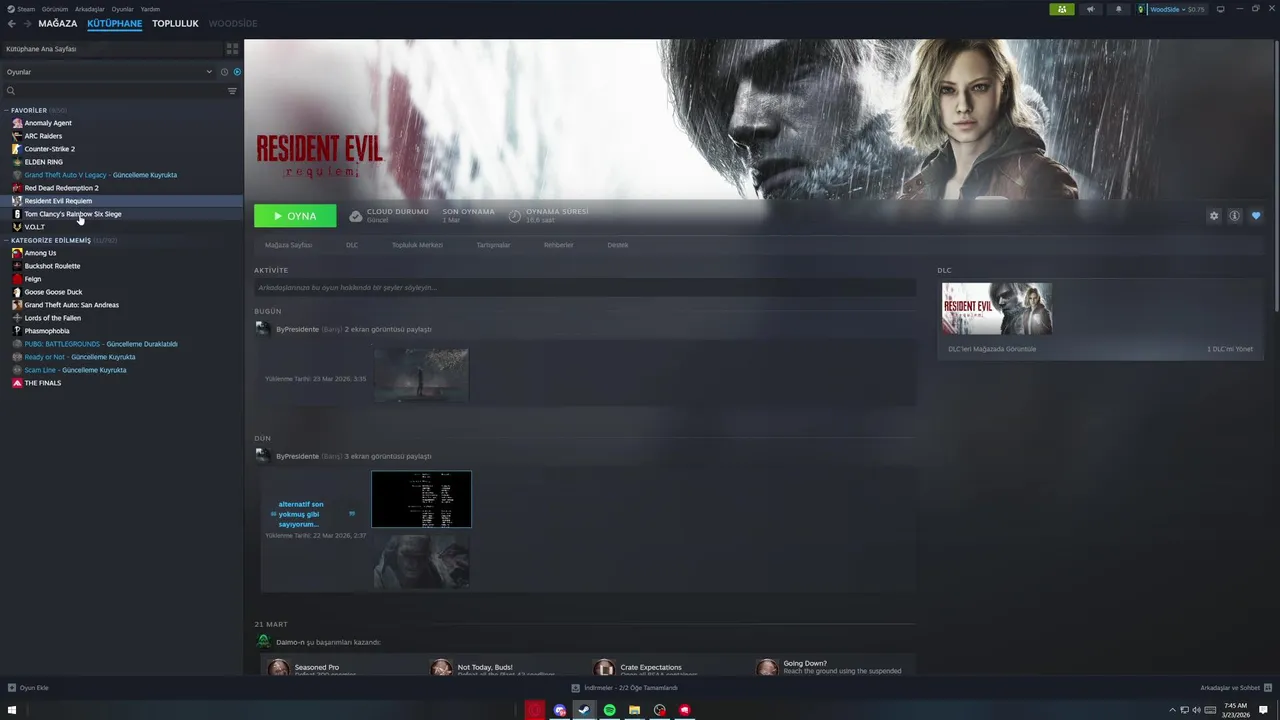Select the ELDEN RING game icon
1280x720 pixels.
pyautogui.click(x=17, y=162)
